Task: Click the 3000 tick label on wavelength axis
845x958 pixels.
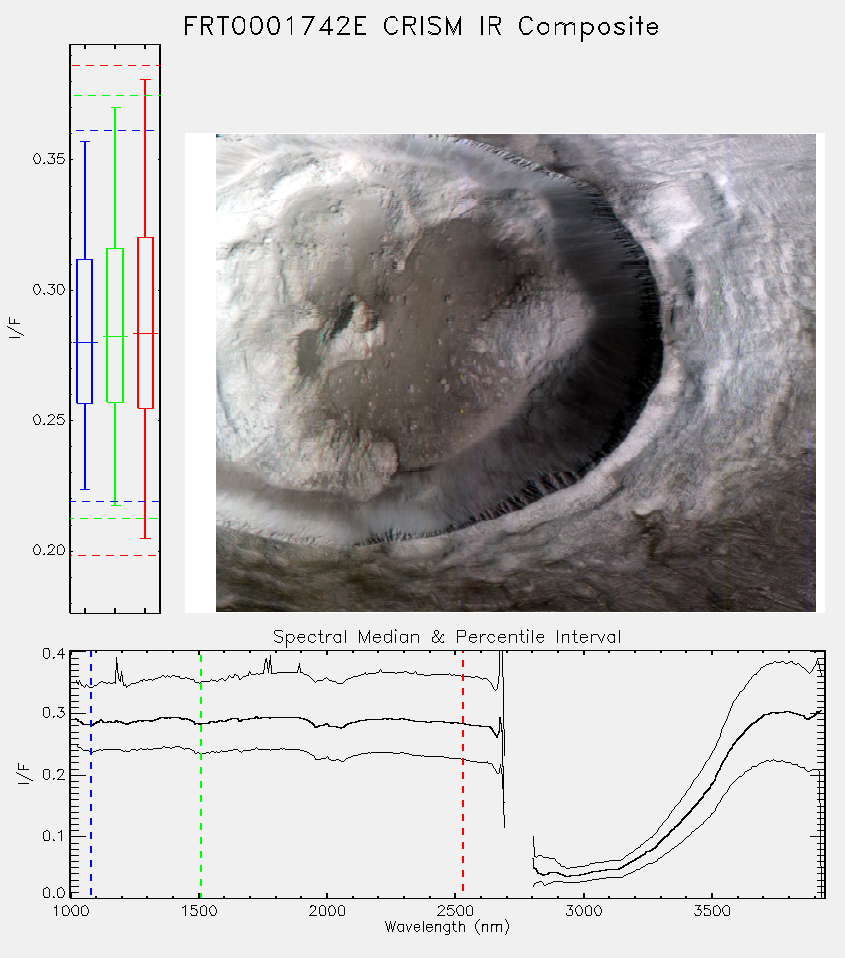Action: pyautogui.click(x=583, y=911)
